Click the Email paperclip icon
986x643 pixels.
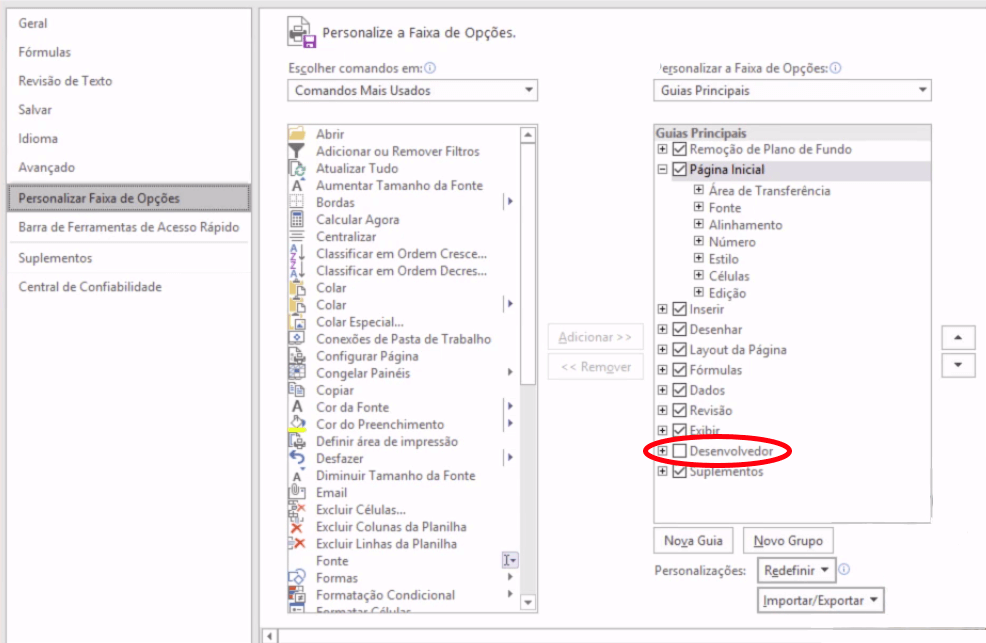(297, 492)
